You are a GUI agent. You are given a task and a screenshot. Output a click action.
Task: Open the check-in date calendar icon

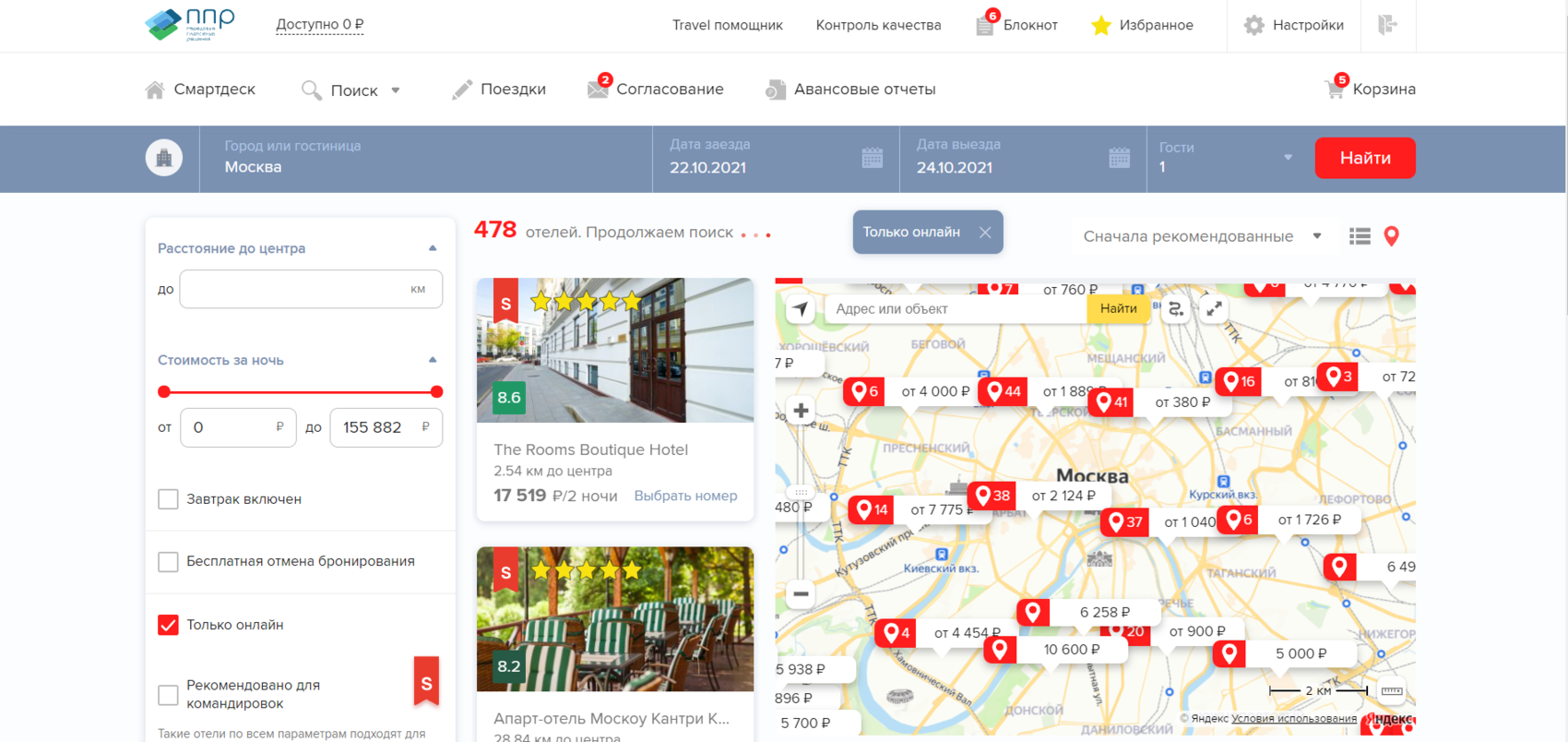872,158
